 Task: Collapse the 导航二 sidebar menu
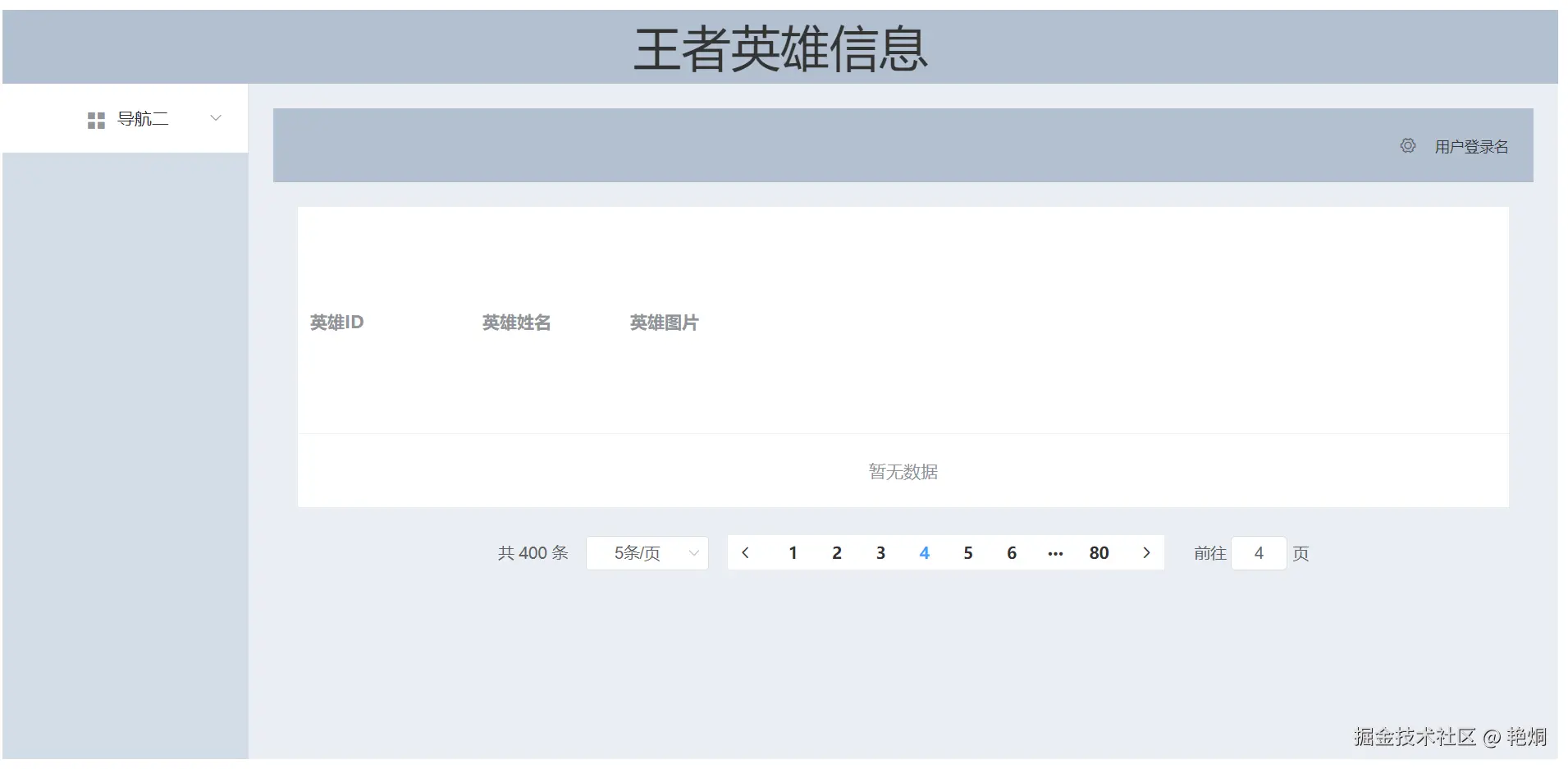point(216,118)
